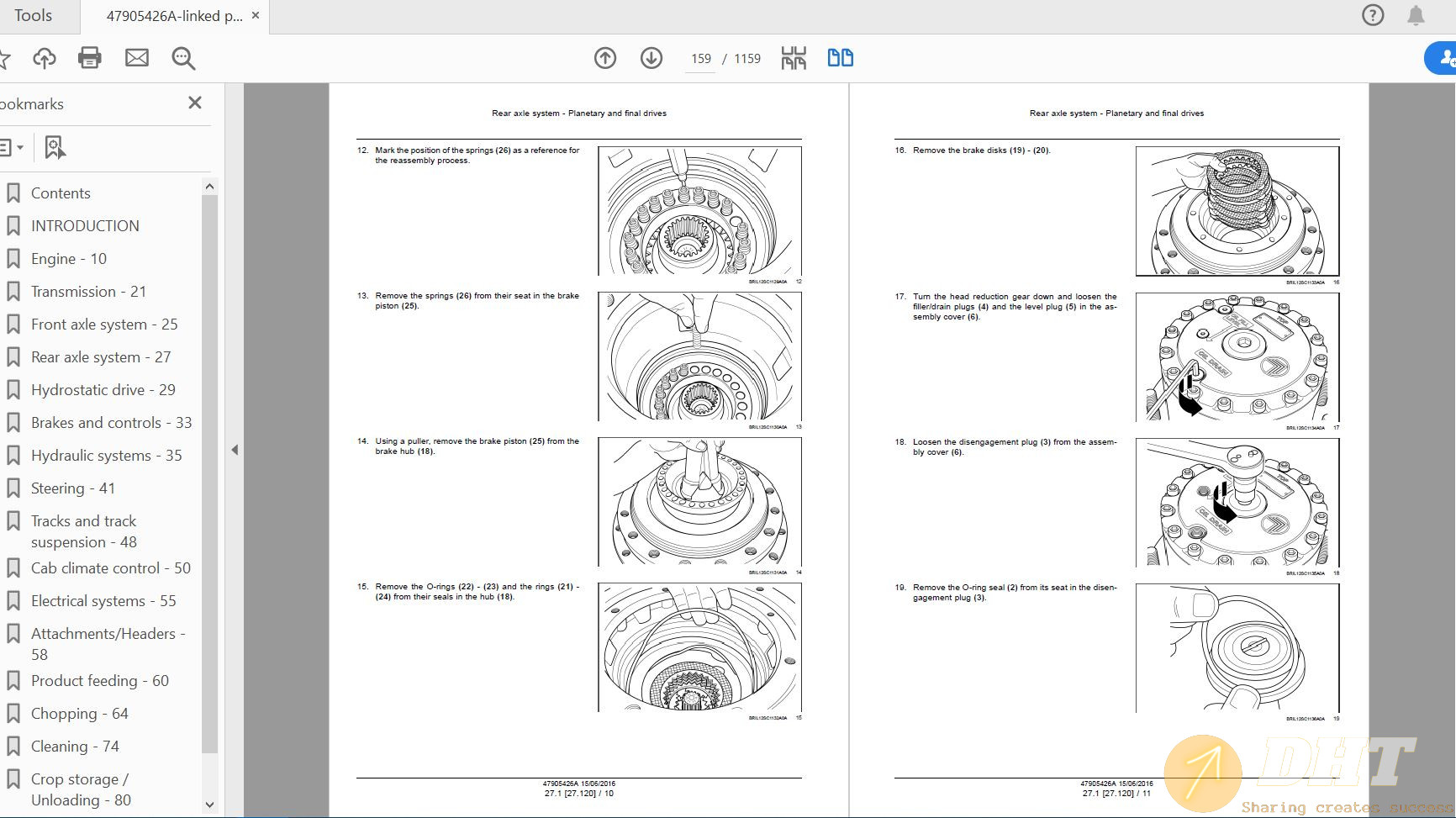Open notifications bell
1456x818 pixels.
[1416, 15]
